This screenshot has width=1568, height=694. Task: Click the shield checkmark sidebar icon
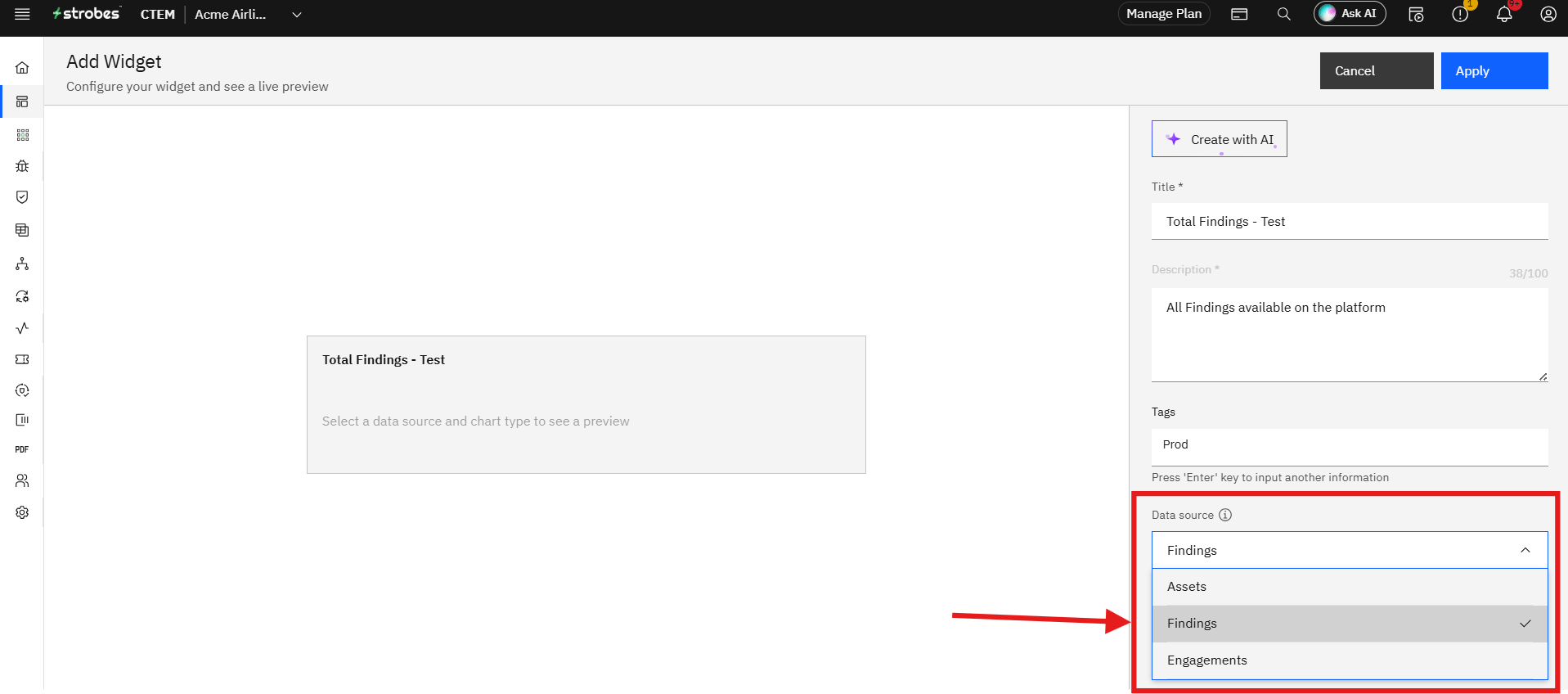coord(22,197)
